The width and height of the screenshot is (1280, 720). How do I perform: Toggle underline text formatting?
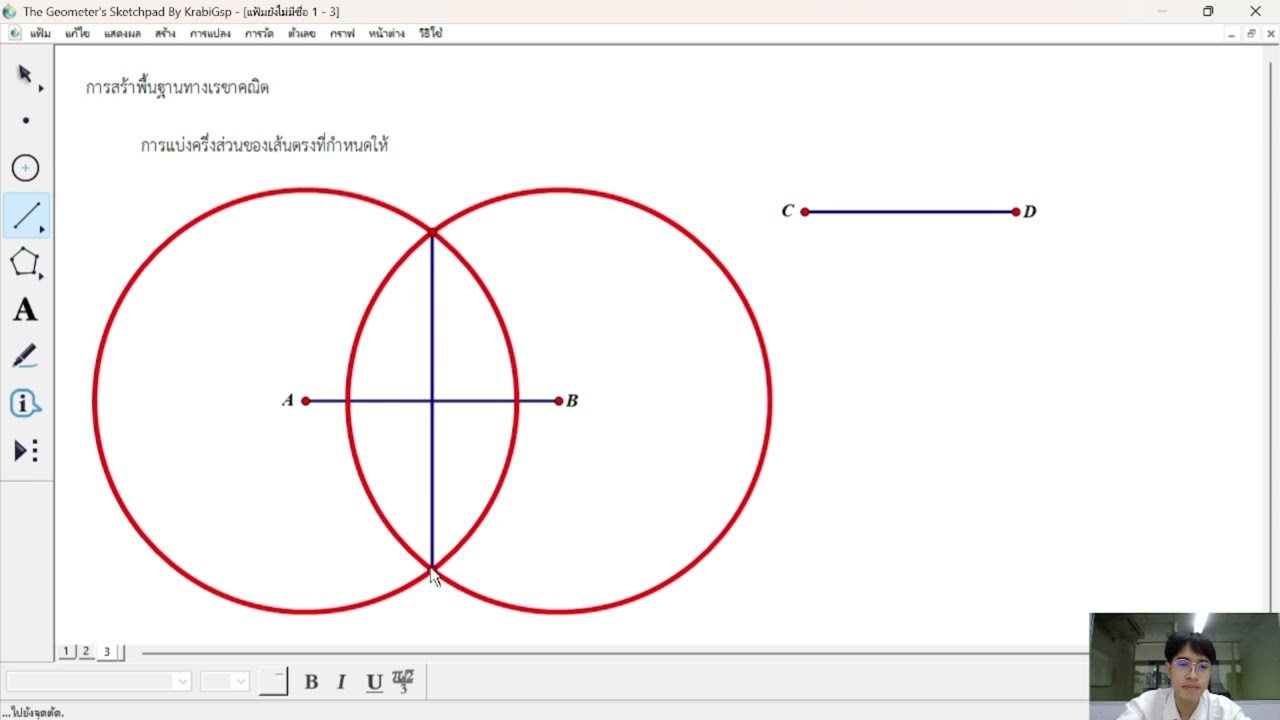pyautogui.click(x=374, y=682)
